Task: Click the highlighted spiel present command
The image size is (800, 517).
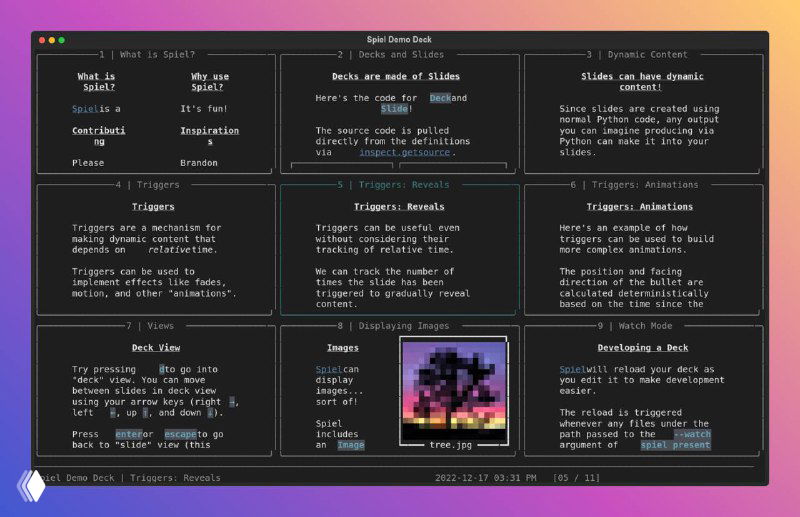Action: [x=676, y=445]
